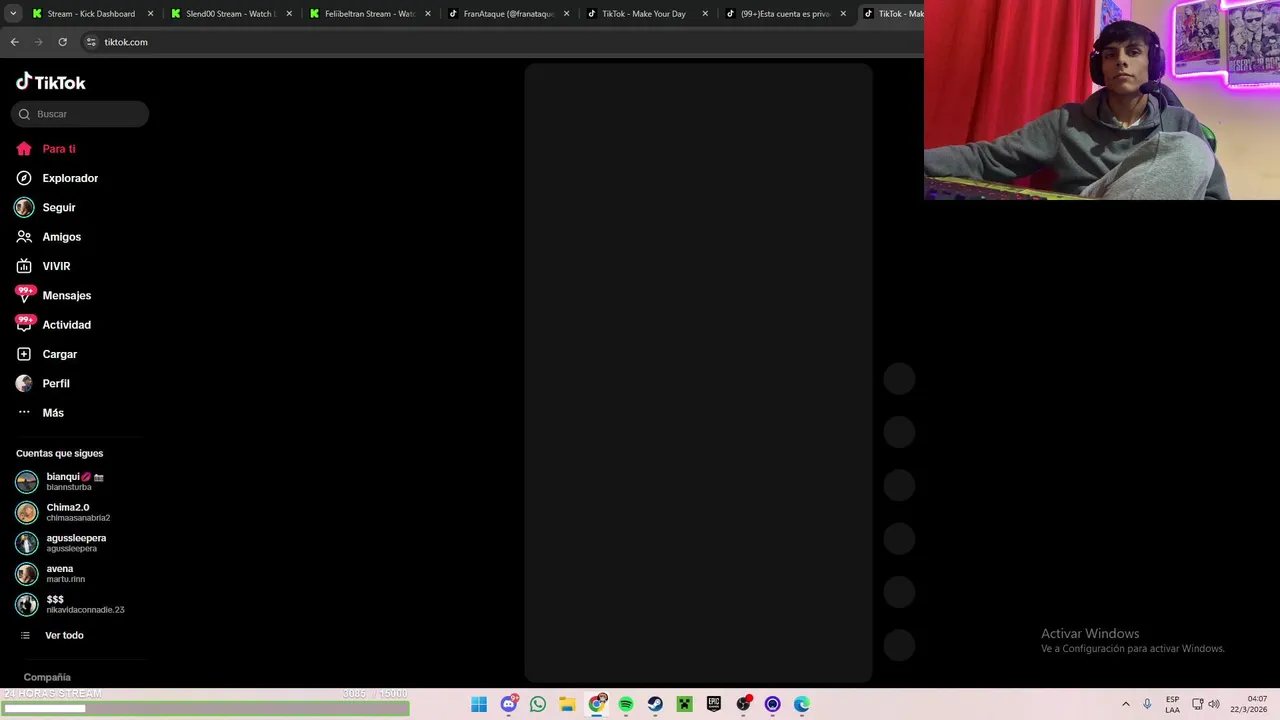Viewport: 1280px width, 720px height.
Task: Click the TikTok logo
Action: click(51, 82)
